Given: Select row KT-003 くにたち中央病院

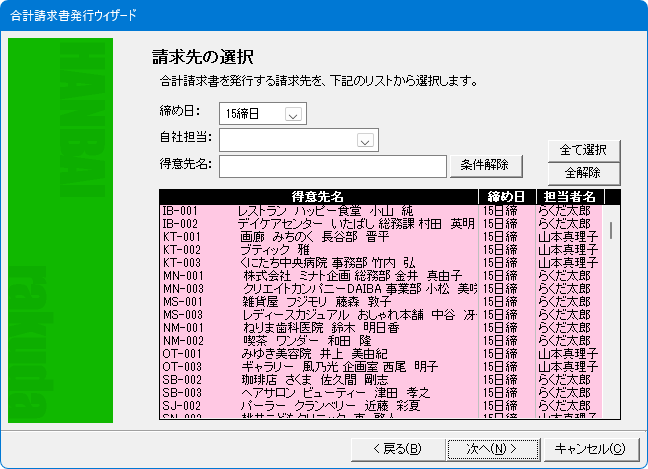Looking at the screenshot, I should [x=318, y=262].
